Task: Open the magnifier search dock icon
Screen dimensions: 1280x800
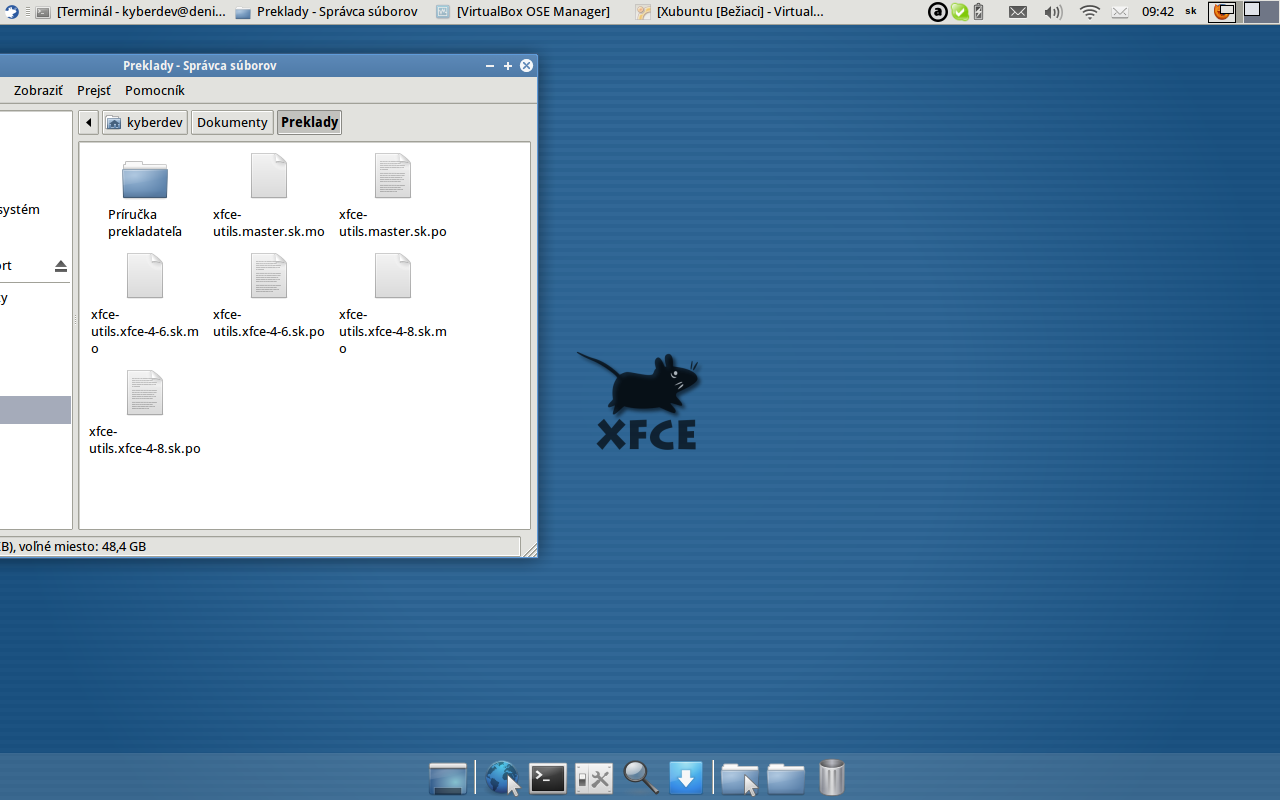Action: point(640,778)
